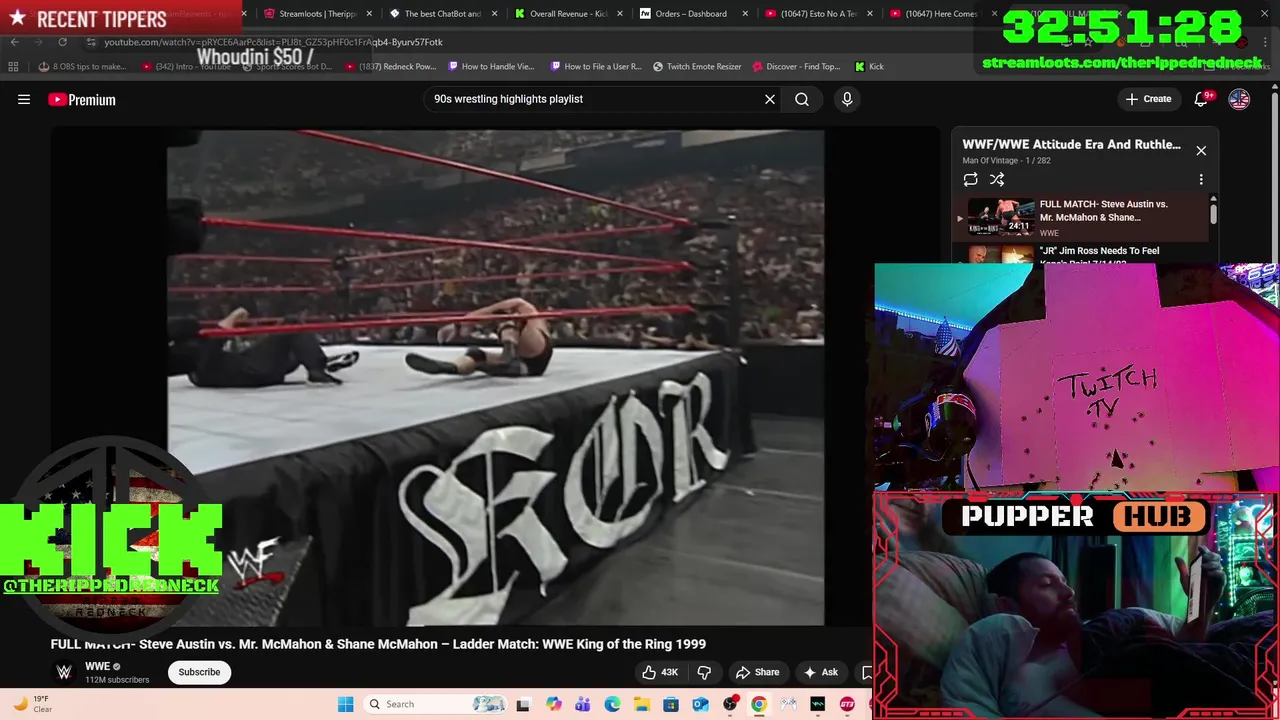Open Outlook from taskbar
Image resolution: width=1280 pixels, height=720 pixels.
[700, 704]
